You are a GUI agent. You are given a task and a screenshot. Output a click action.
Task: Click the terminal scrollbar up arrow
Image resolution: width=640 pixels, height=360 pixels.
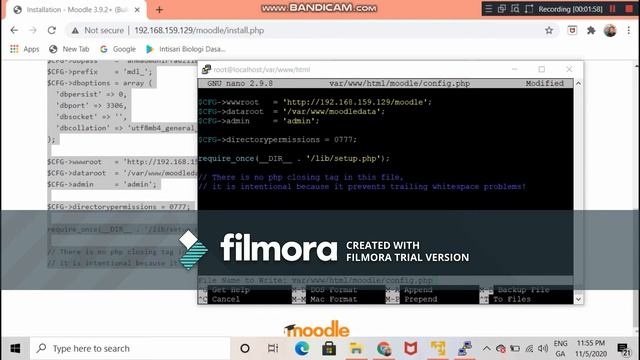coord(578,83)
